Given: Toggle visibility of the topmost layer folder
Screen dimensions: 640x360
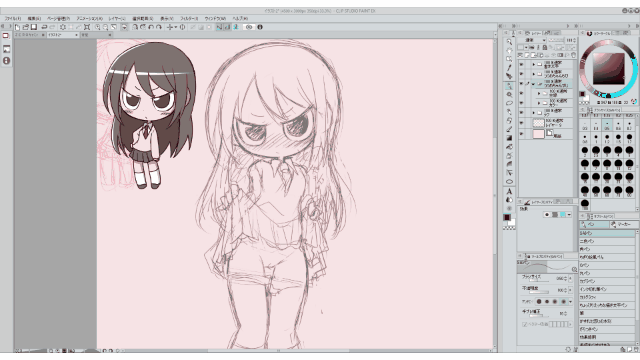Looking at the screenshot, I should point(521,64).
